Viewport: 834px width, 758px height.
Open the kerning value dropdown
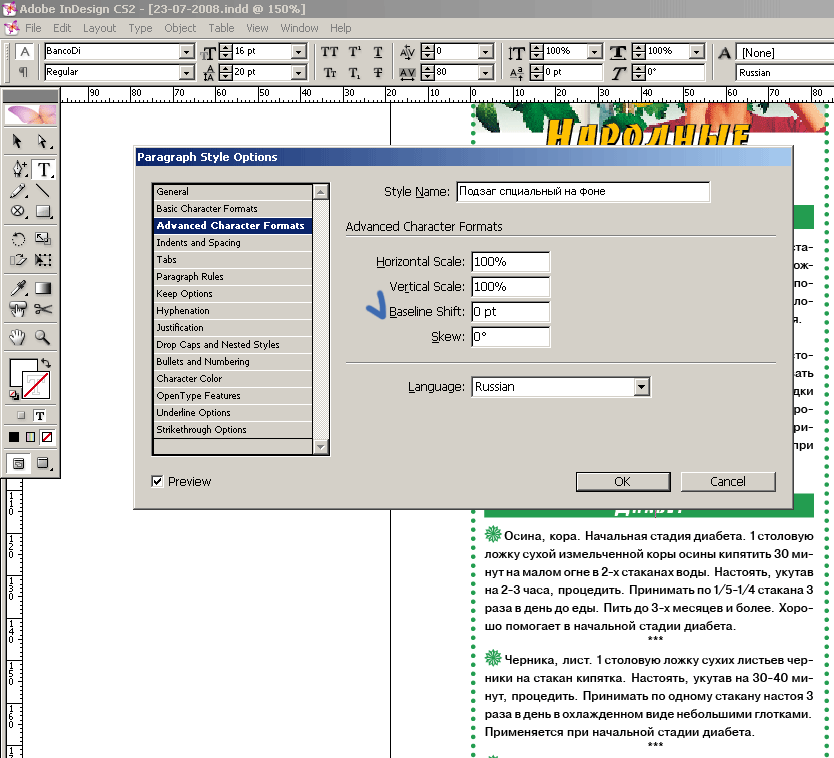click(x=485, y=52)
